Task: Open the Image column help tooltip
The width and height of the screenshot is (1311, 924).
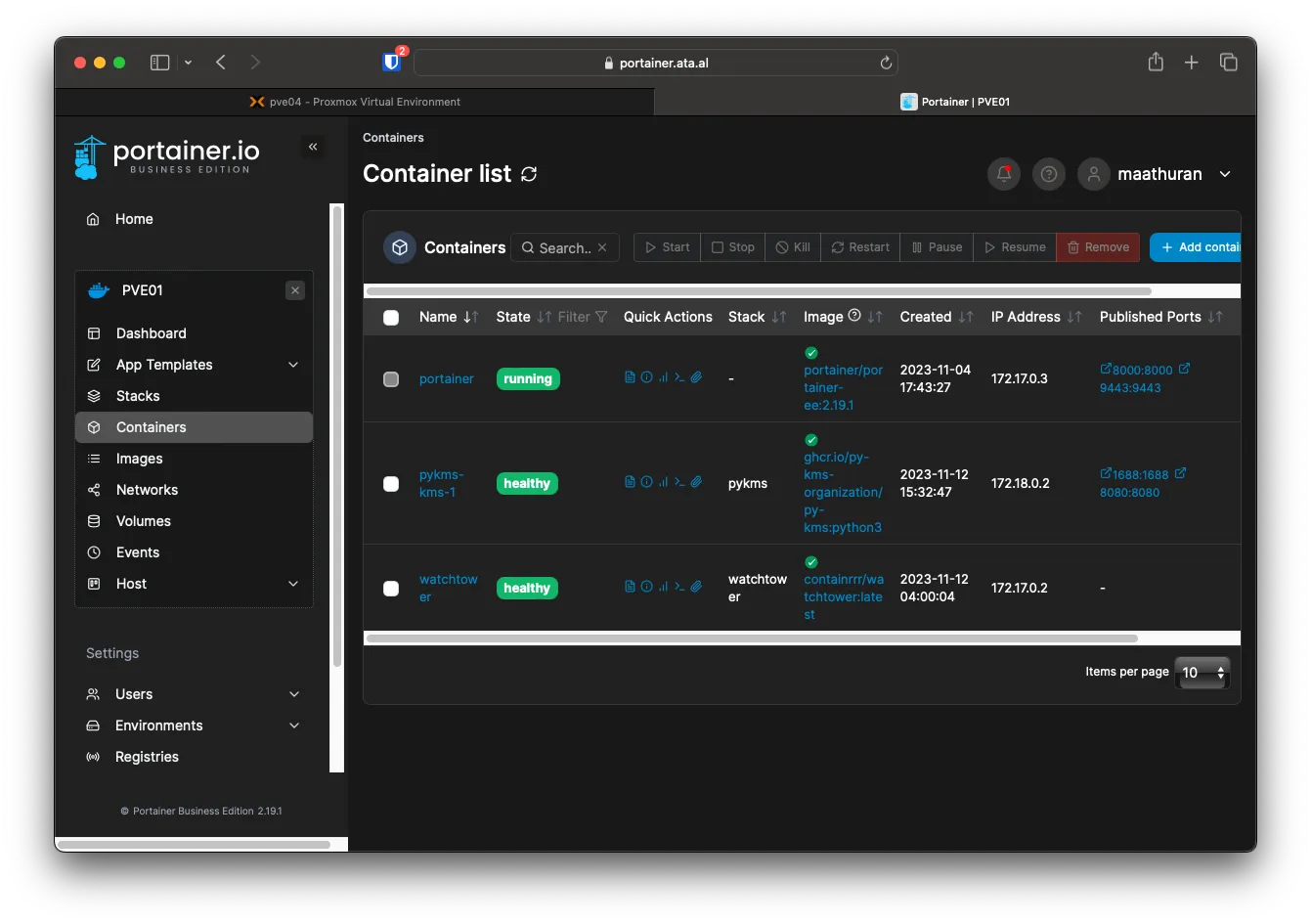Action: [854, 316]
